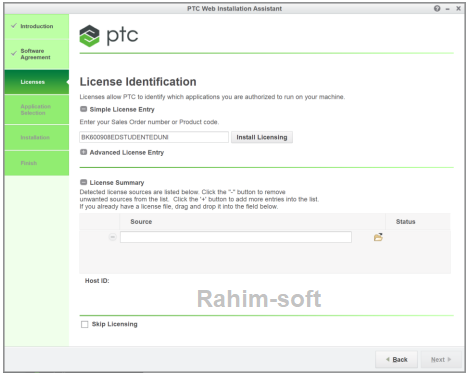Select the Finish step
The width and height of the screenshot is (469, 376).
pos(37,163)
